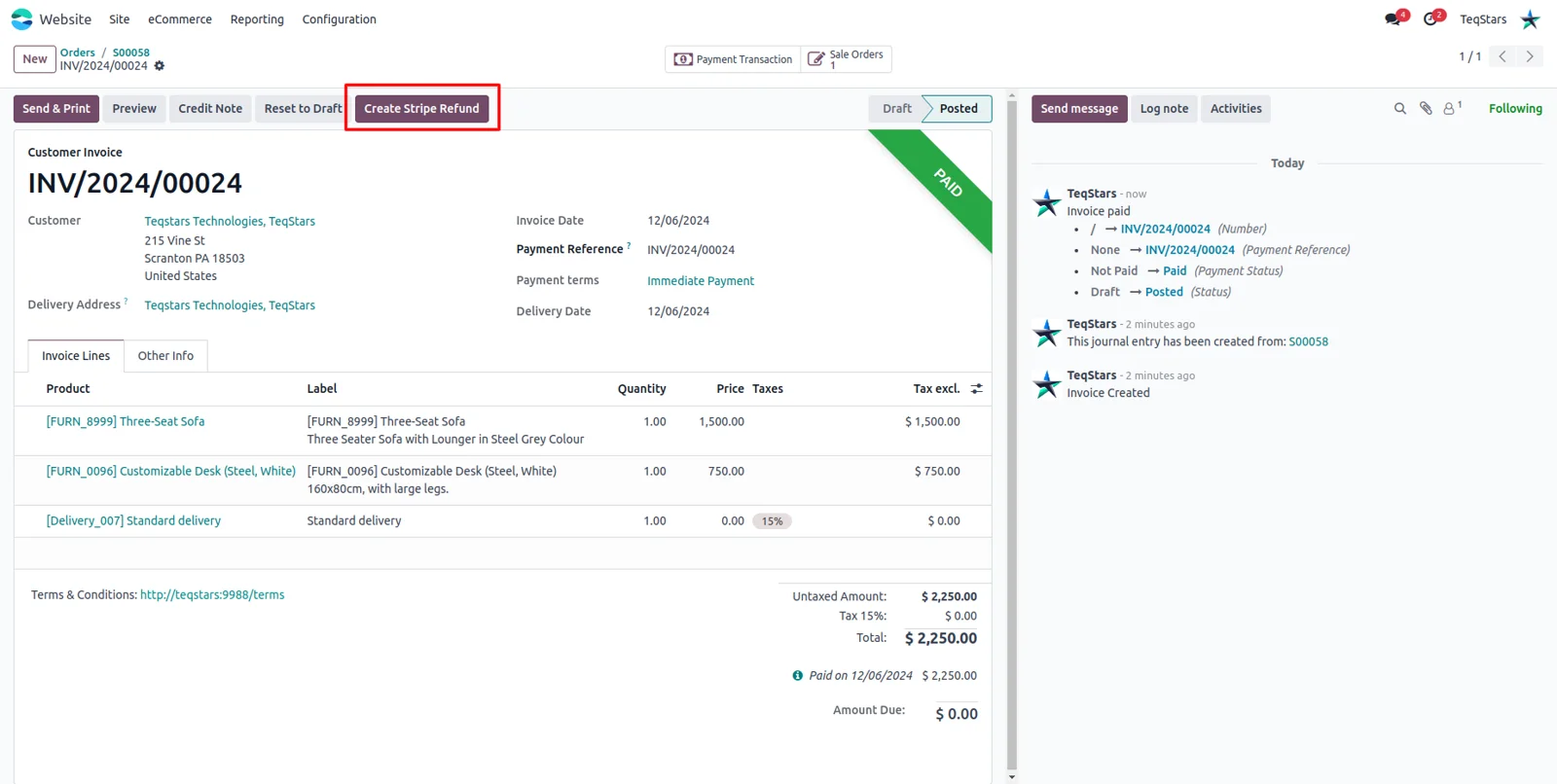The width and height of the screenshot is (1557, 784).
Task: Click the TeqStars star avatar in the top bar
Action: click(x=1530, y=18)
